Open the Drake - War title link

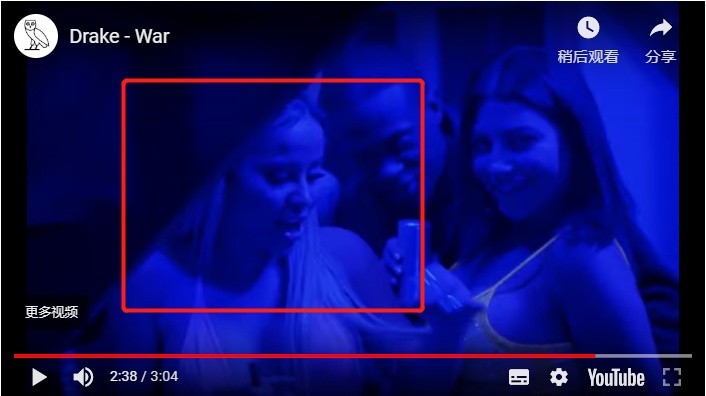tap(119, 36)
